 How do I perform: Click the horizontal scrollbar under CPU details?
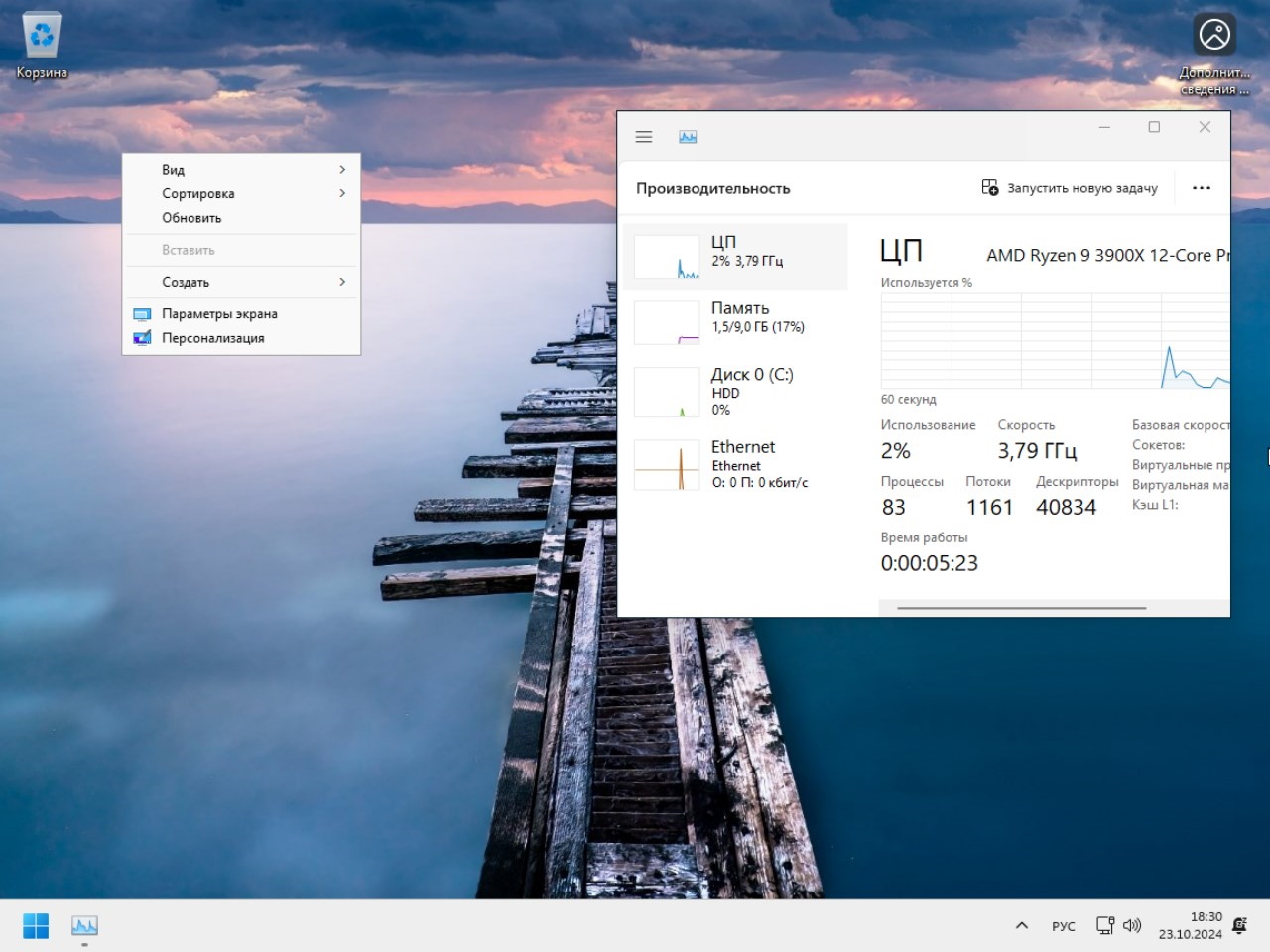[1021, 608]
